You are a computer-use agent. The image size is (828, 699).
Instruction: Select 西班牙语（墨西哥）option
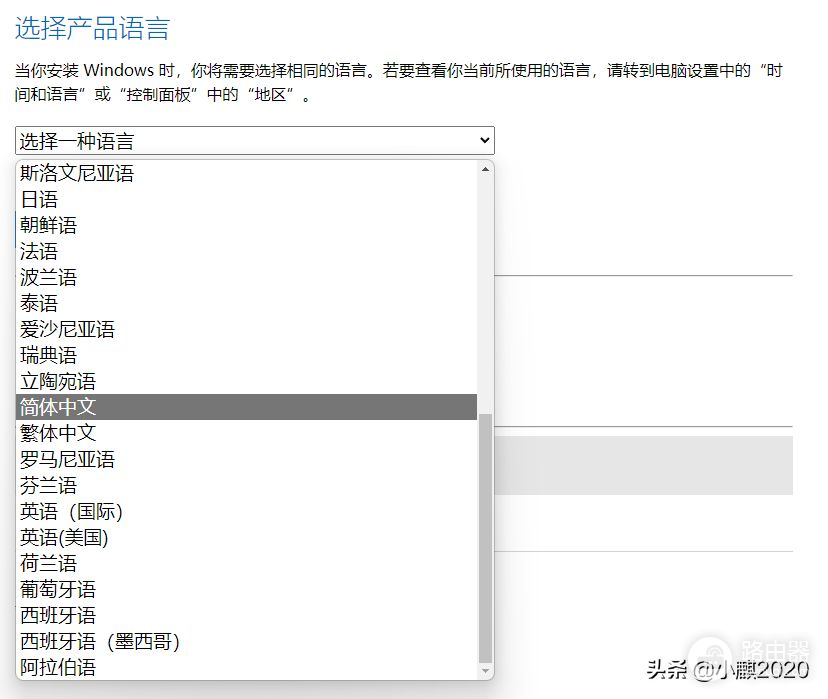point(246,641)
